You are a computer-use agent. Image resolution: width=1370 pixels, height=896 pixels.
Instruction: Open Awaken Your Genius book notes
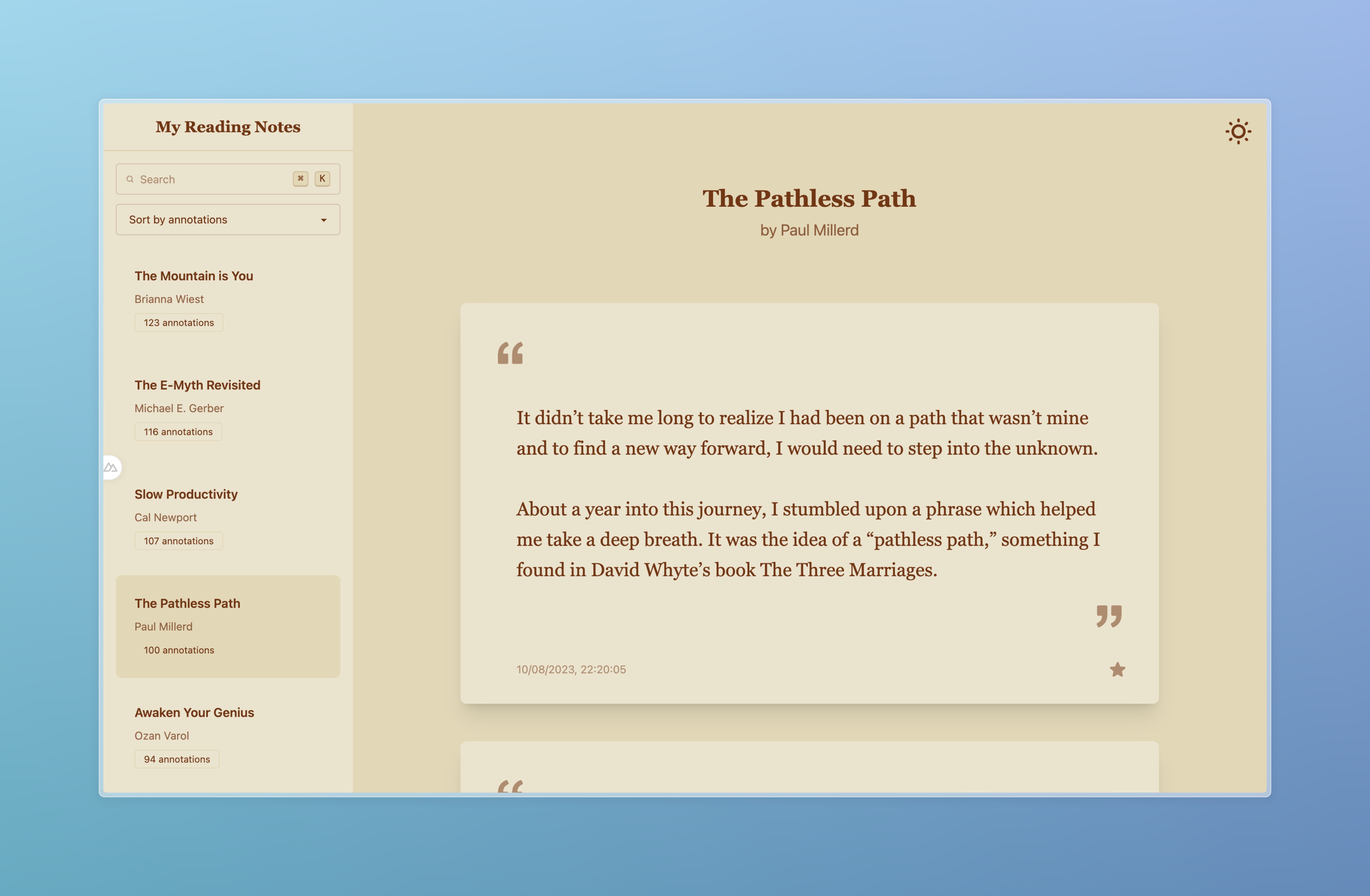click(194, 712)
